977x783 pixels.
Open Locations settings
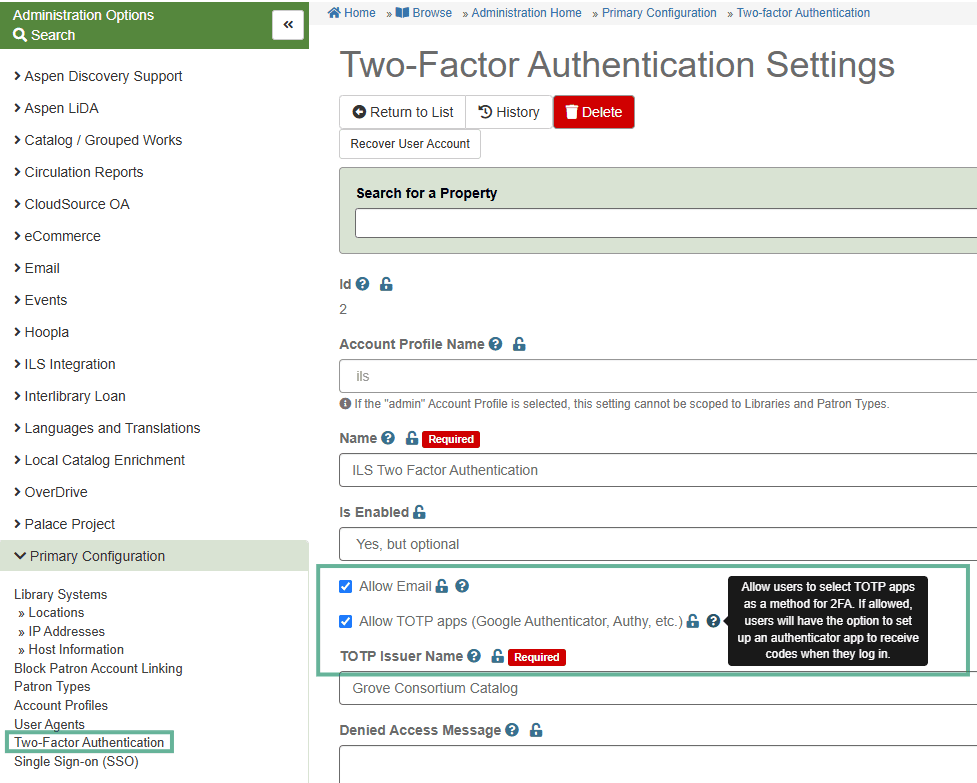(x=56, y=612)
